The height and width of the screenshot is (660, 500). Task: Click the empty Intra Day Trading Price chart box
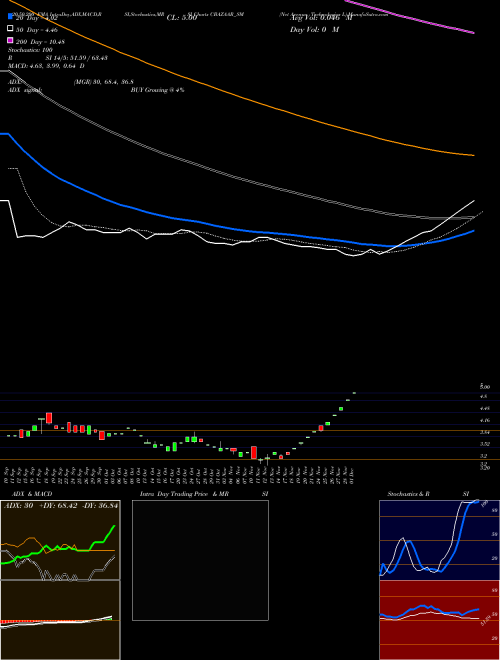[x=200, y=560]
